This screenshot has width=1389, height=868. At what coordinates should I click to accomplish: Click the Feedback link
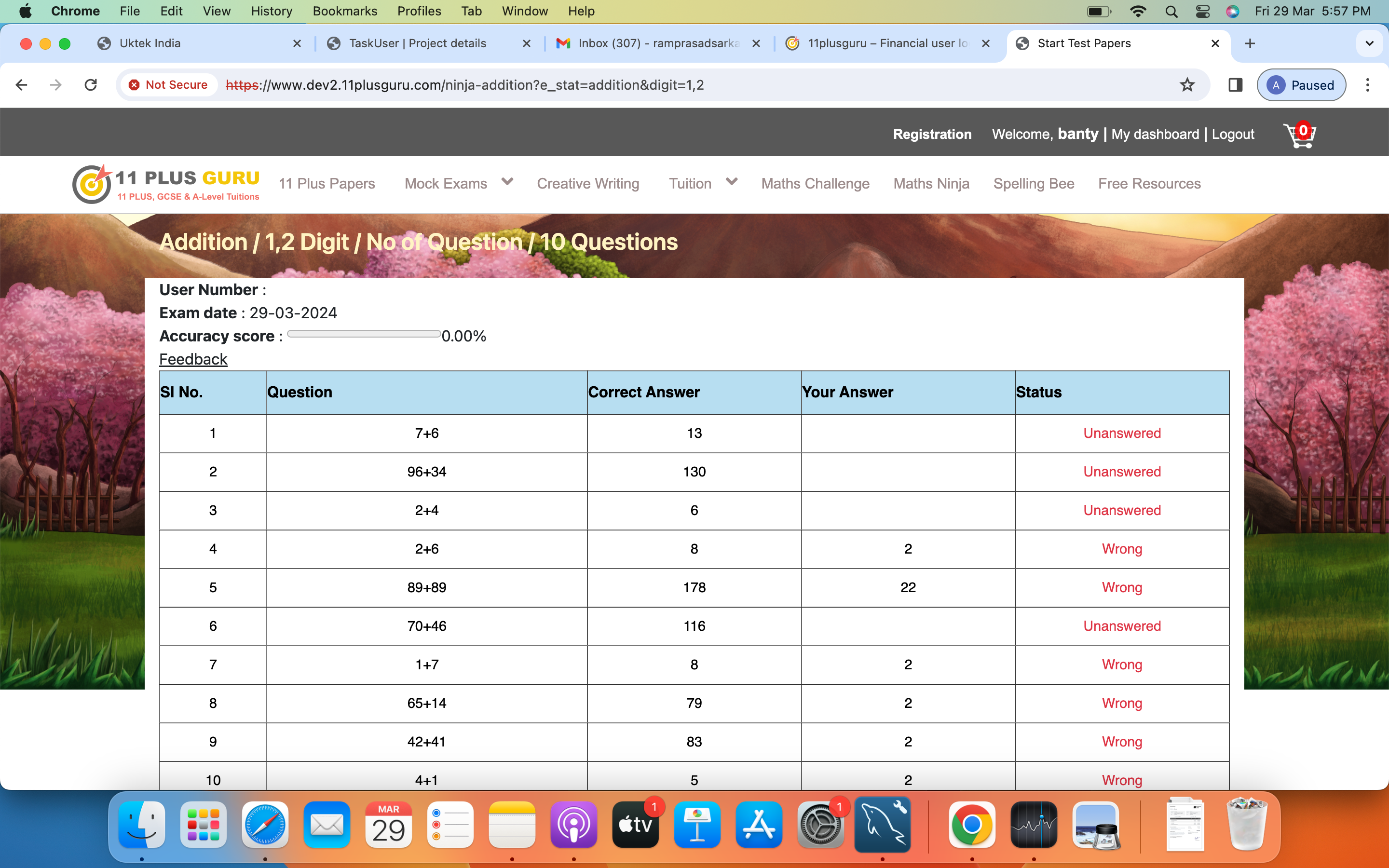point(193,359)
